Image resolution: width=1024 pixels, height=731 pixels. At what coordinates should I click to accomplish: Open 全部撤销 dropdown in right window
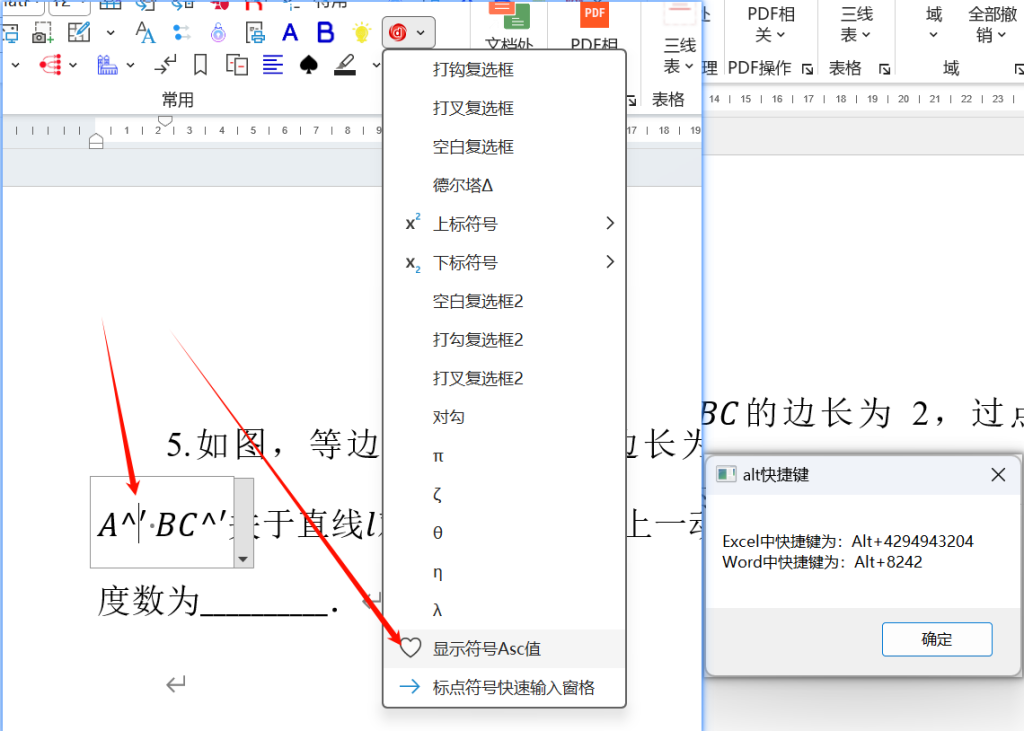[x=992, y=24]
